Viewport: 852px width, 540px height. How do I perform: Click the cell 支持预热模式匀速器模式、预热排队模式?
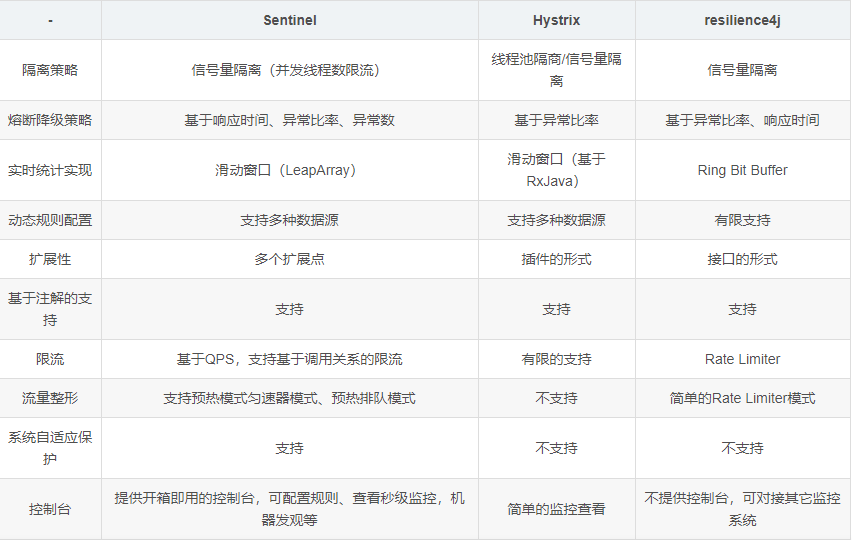[290, 398]
